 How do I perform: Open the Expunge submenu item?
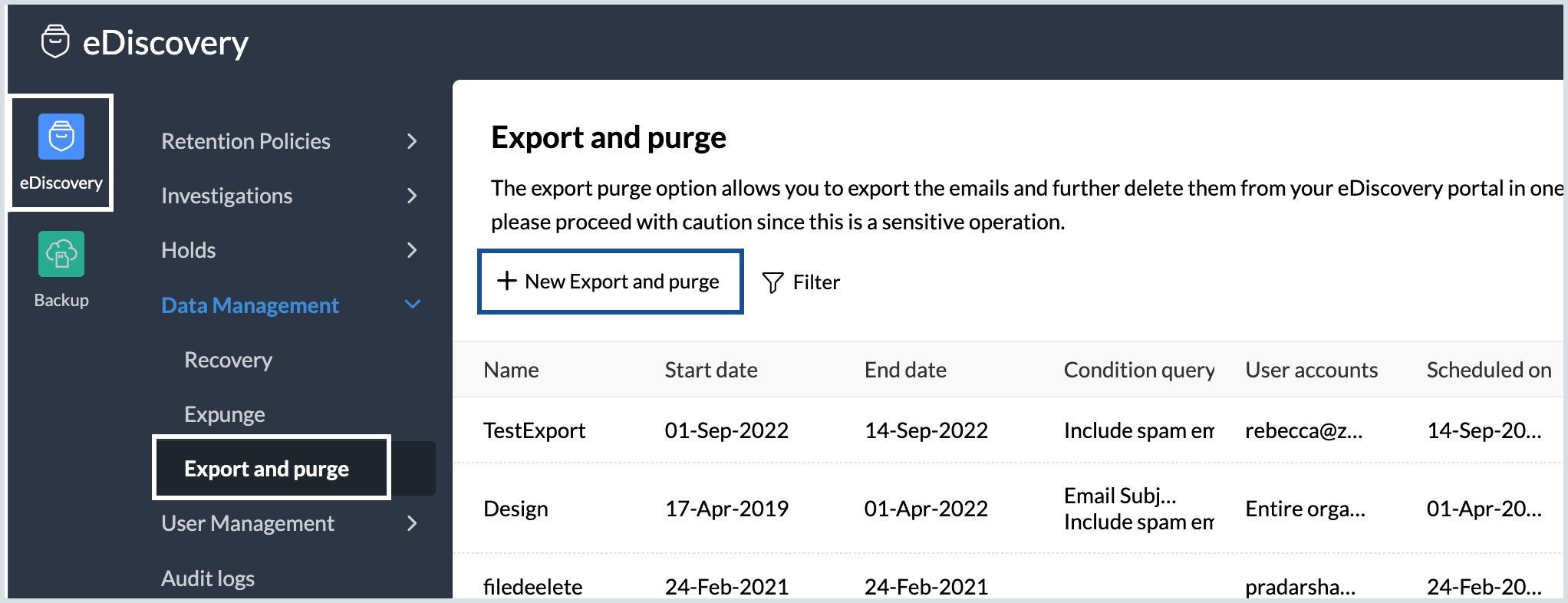[224, 414]
